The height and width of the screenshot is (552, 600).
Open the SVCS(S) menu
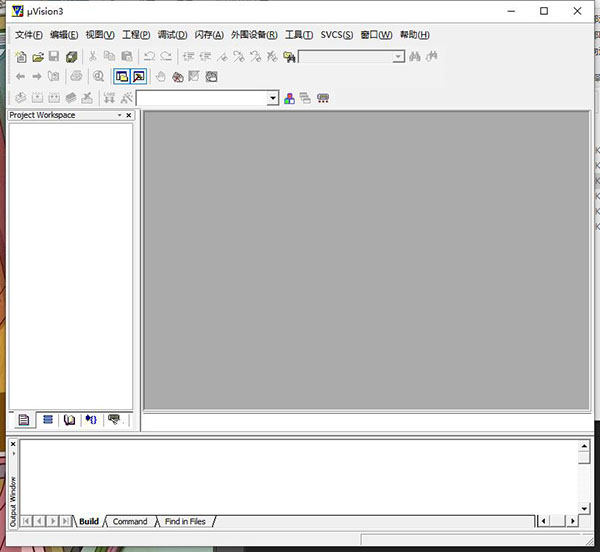[337, 35]
